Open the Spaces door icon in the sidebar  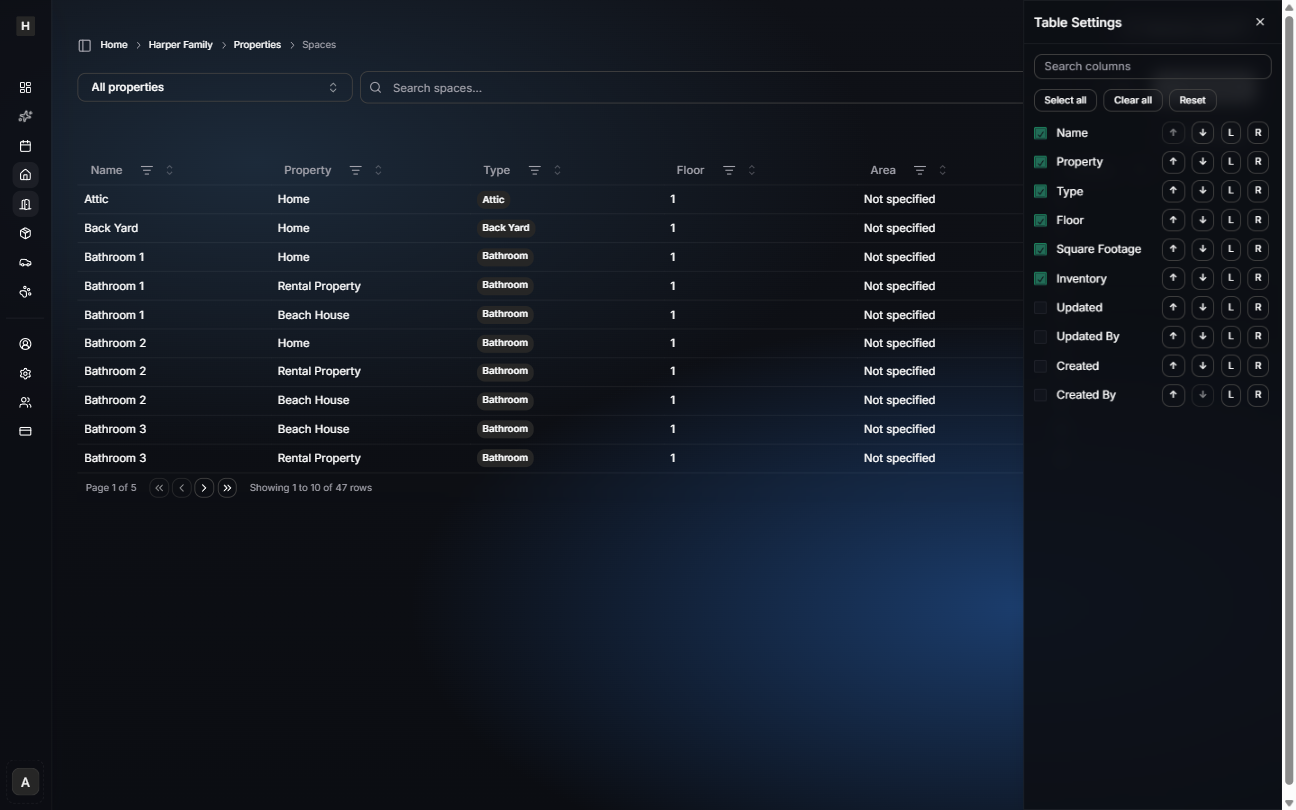pyautogui.click(x=25, y=204)
